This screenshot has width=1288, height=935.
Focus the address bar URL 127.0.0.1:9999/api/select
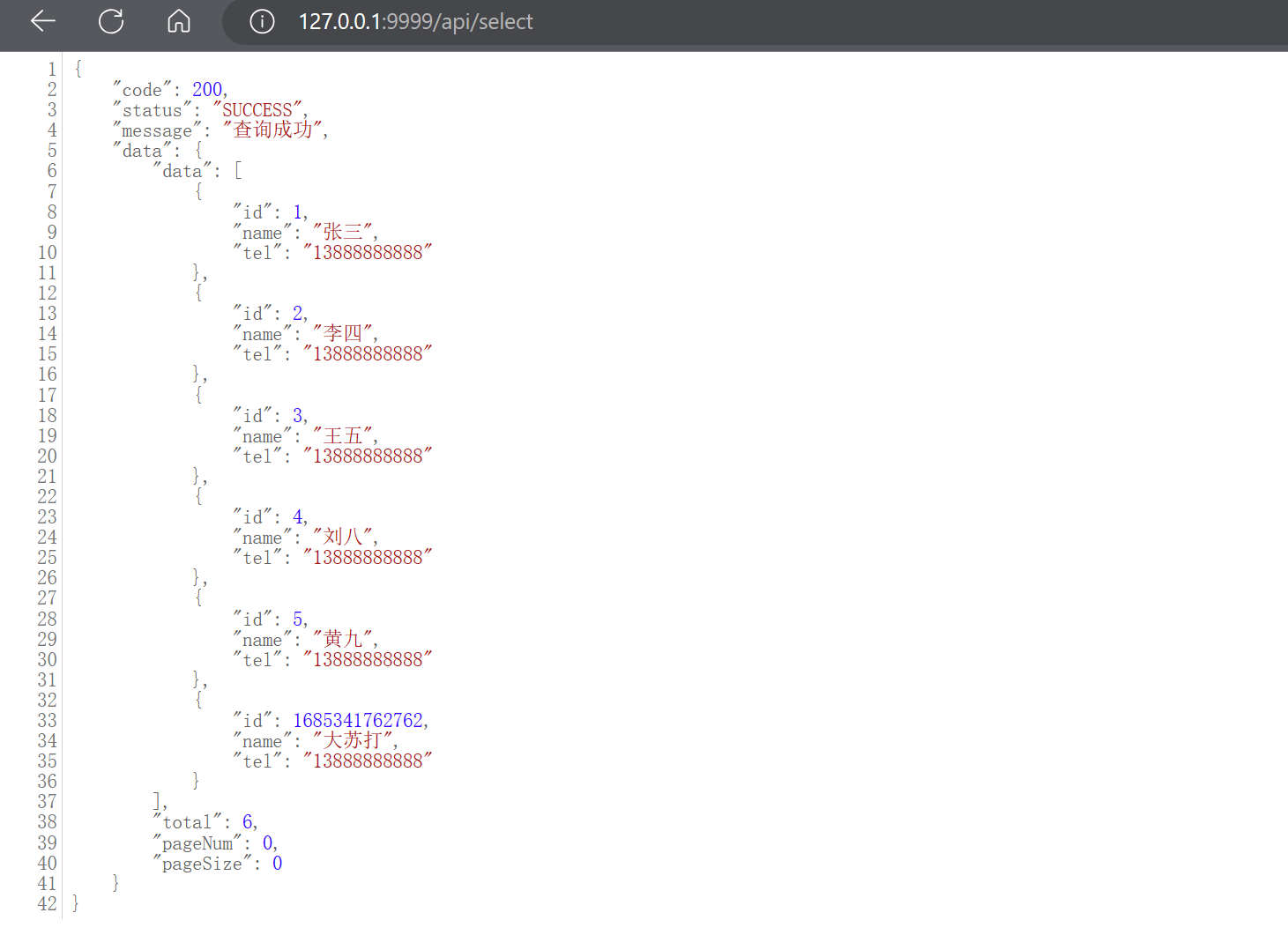(x=415, y=22)
